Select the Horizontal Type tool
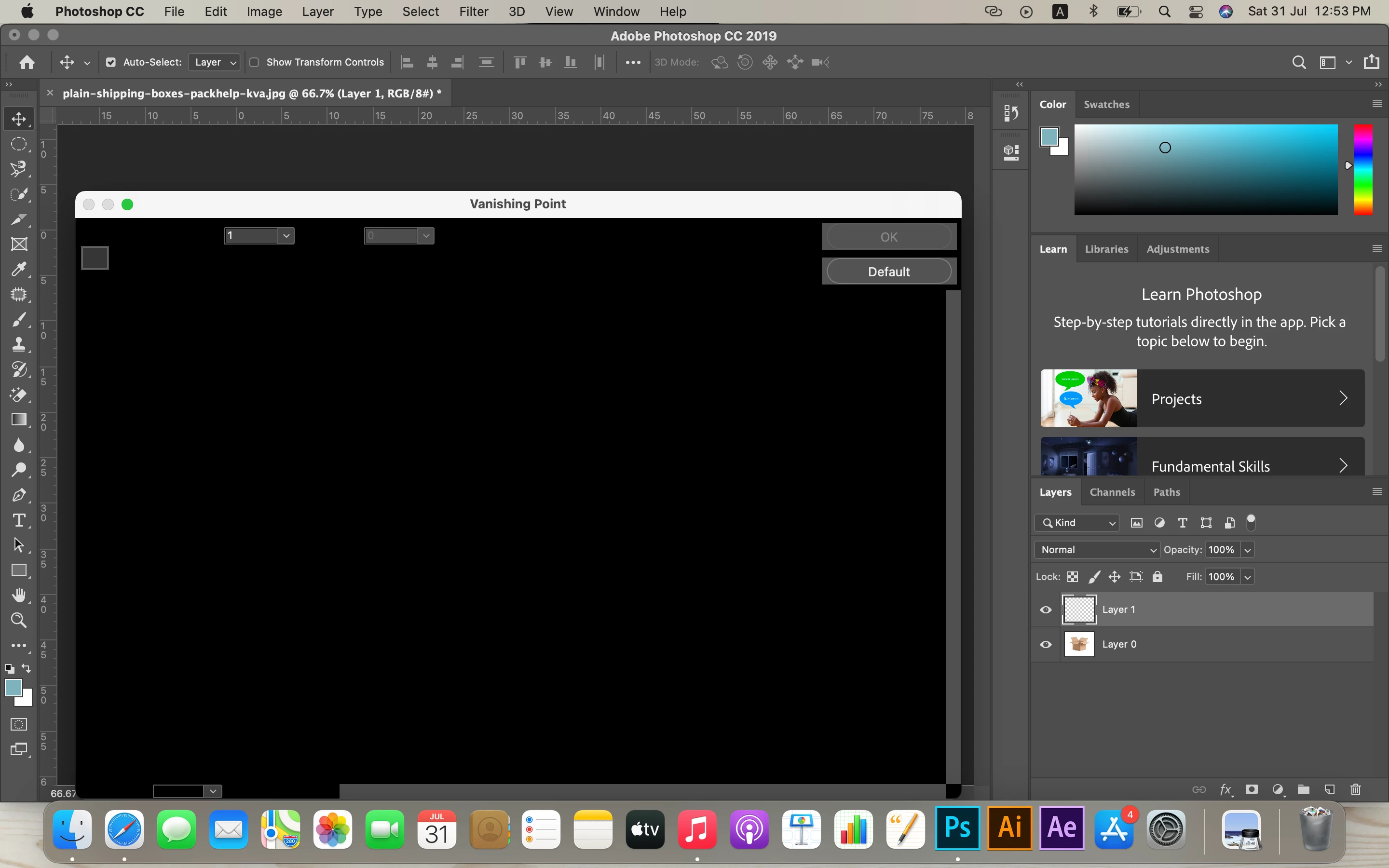This screenshot has height=868, width=1389. [19, 520]
